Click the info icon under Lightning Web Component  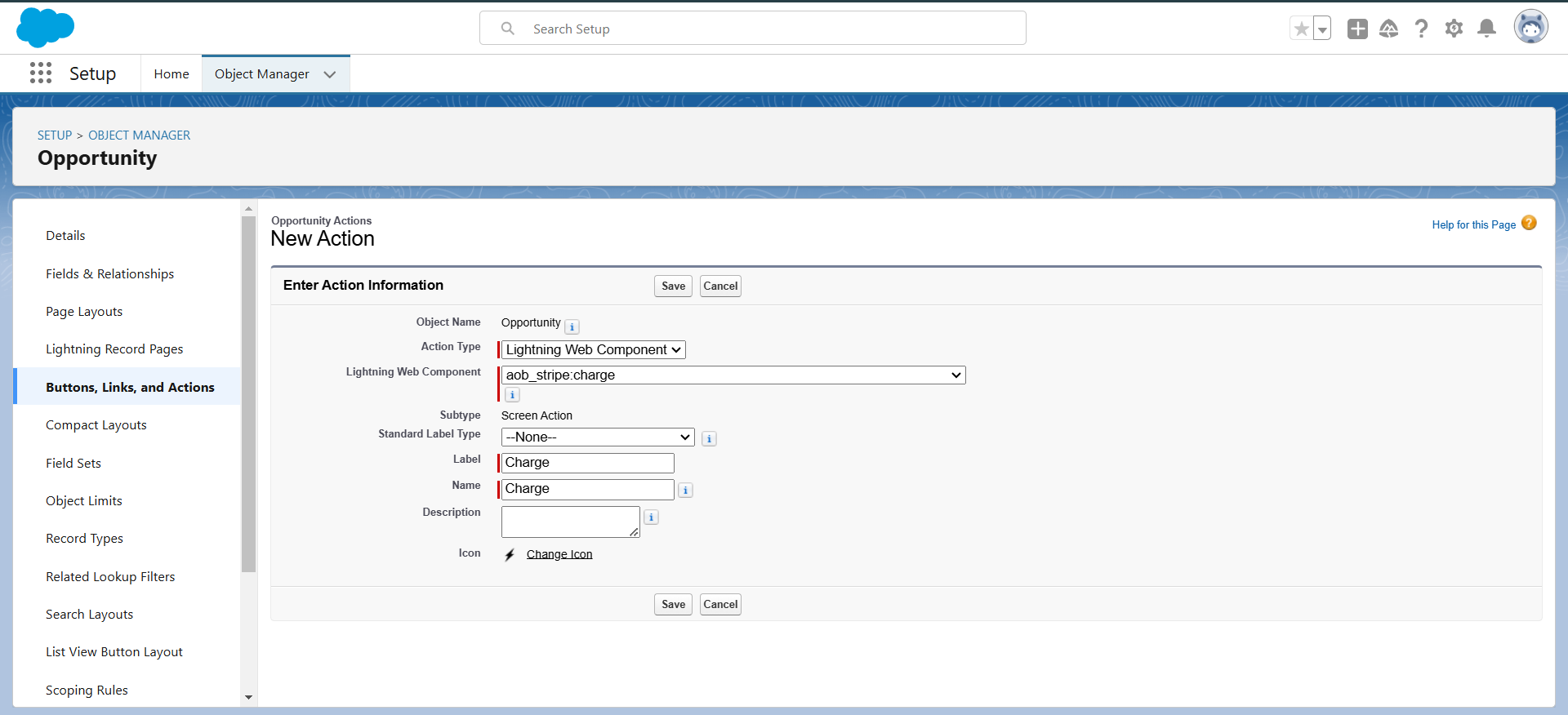pos(512,395)
